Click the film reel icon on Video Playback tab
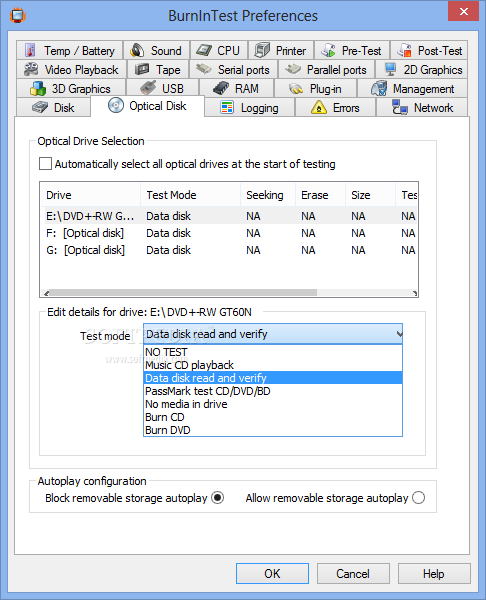The height and width of the screenshot is (600, 486). click(x=31, y=69)
